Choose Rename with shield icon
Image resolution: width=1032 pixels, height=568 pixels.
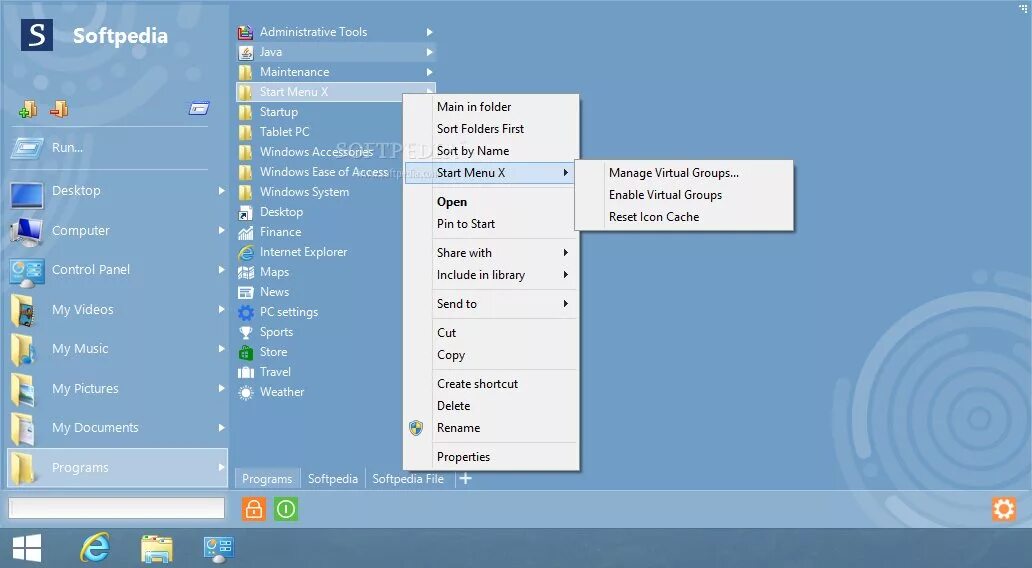(x=491, y=428)
